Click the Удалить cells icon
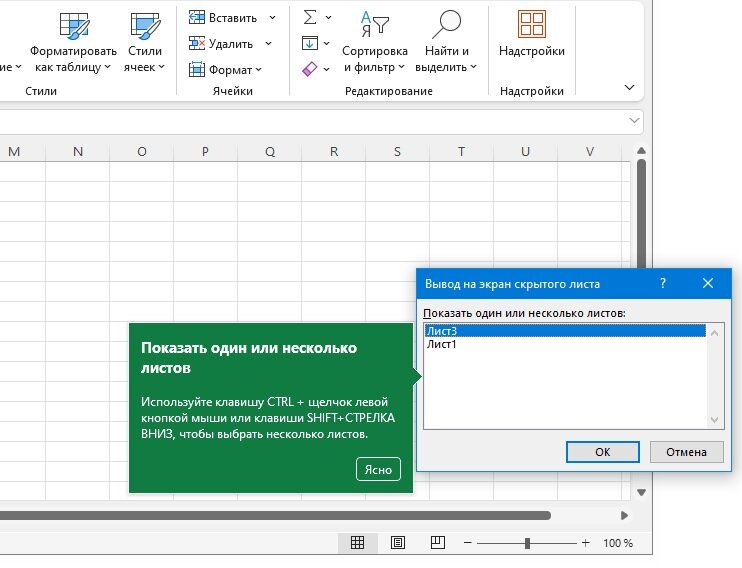 (x=196, y=44)
